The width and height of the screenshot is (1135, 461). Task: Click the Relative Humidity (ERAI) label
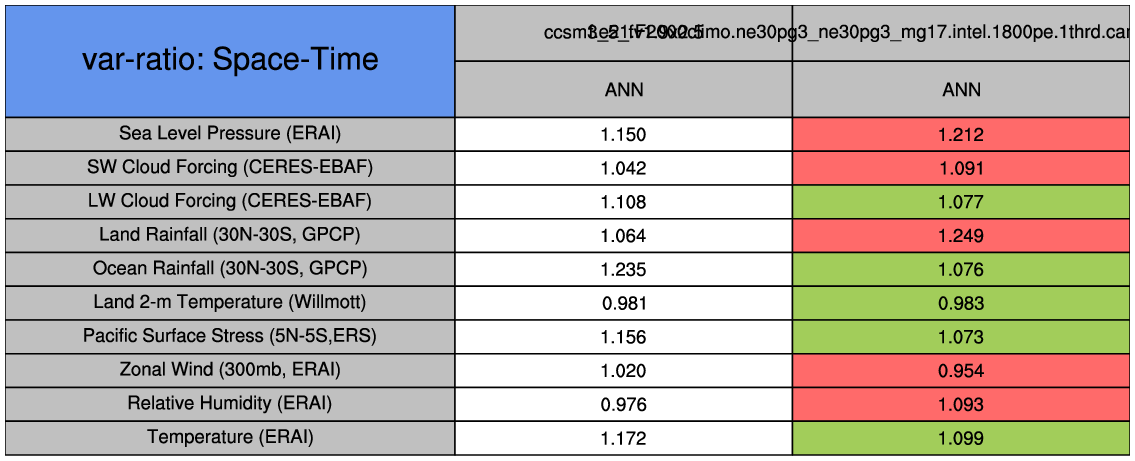coord(230,404)
